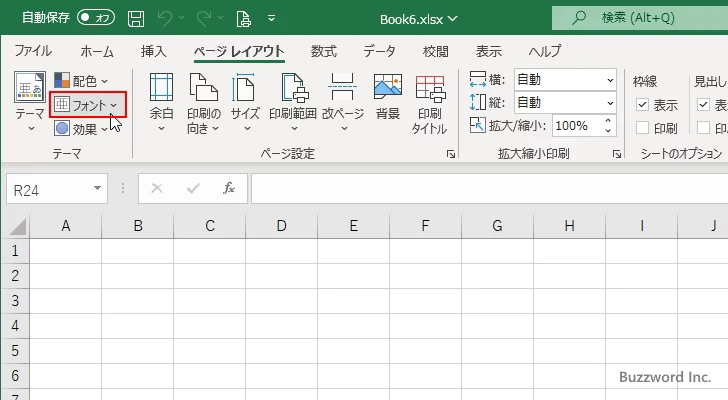Open the ファイル tab
Image resolution: width=728 pixels, height=400 pixels.
click(x=33, y=51)
